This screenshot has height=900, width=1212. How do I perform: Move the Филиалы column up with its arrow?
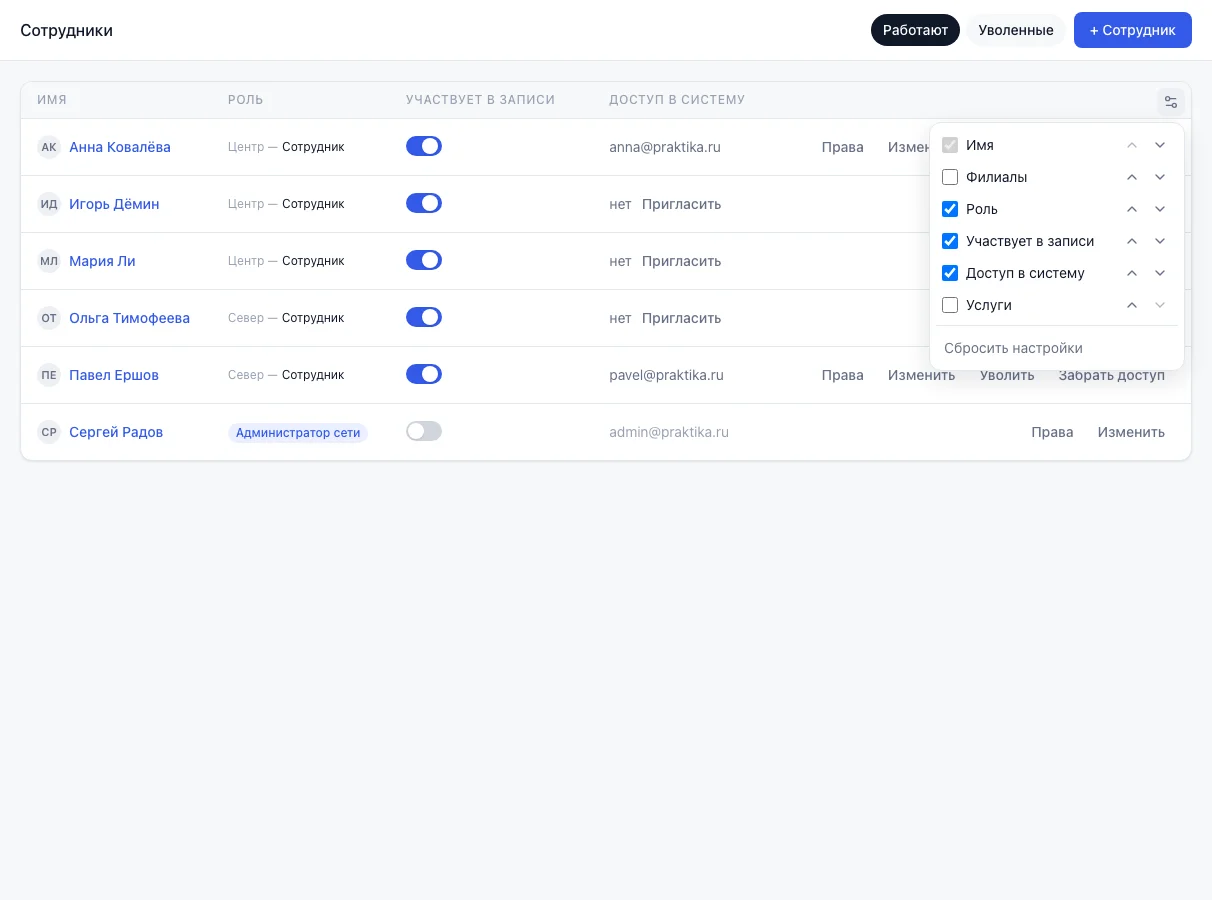(x=1132, y=177)
